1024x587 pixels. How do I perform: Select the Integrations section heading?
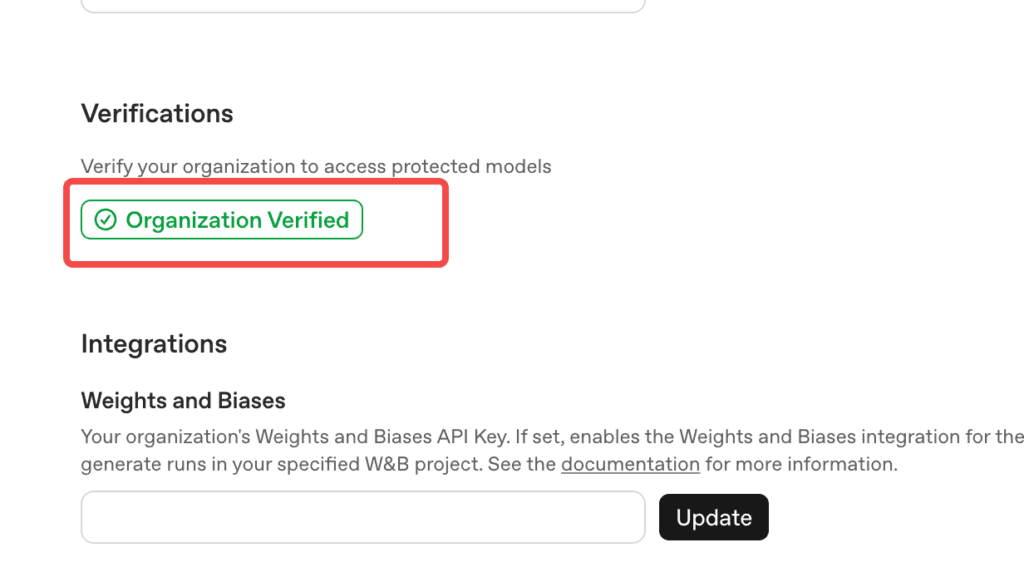pyautogui.click(x=154, y=344)
